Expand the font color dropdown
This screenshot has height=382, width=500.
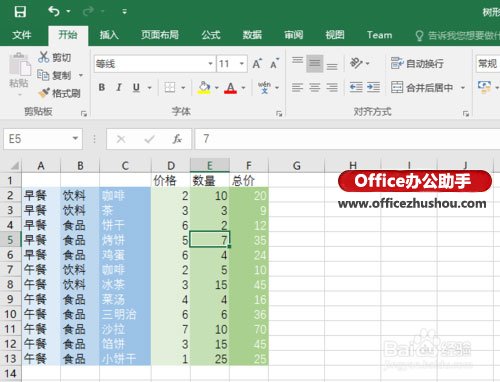(x=243, y=88)
